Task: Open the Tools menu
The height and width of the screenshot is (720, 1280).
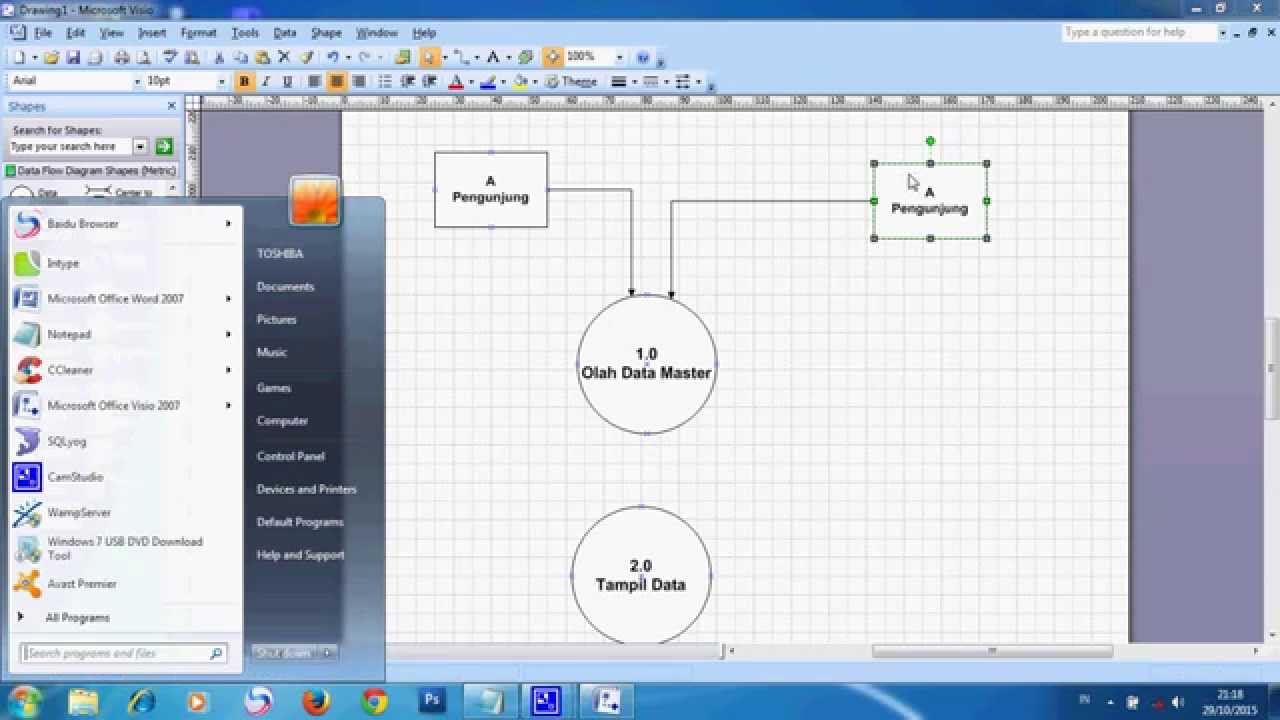Action: (x=245, y=33)
